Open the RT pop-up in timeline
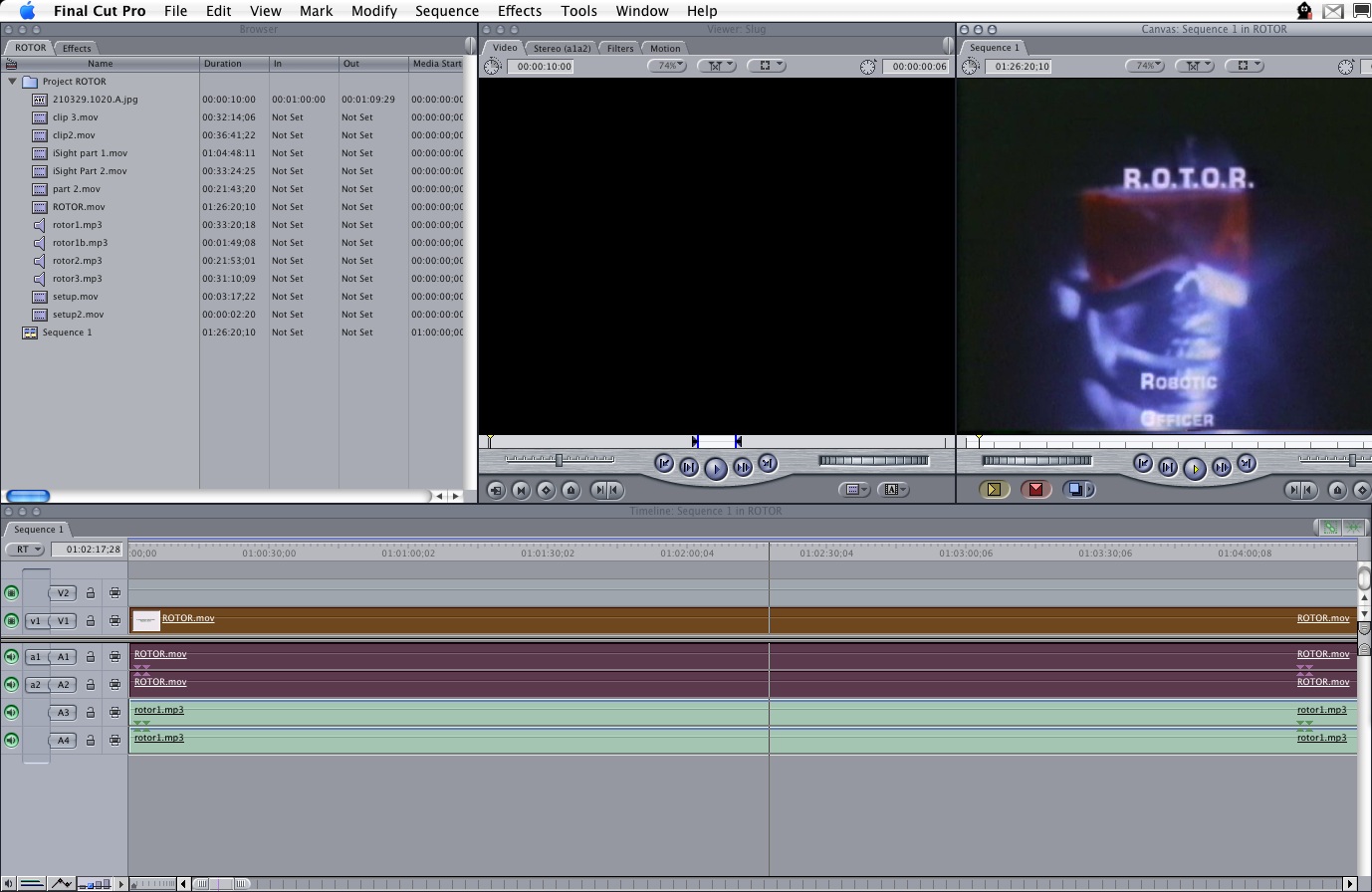 pos(25,550)
